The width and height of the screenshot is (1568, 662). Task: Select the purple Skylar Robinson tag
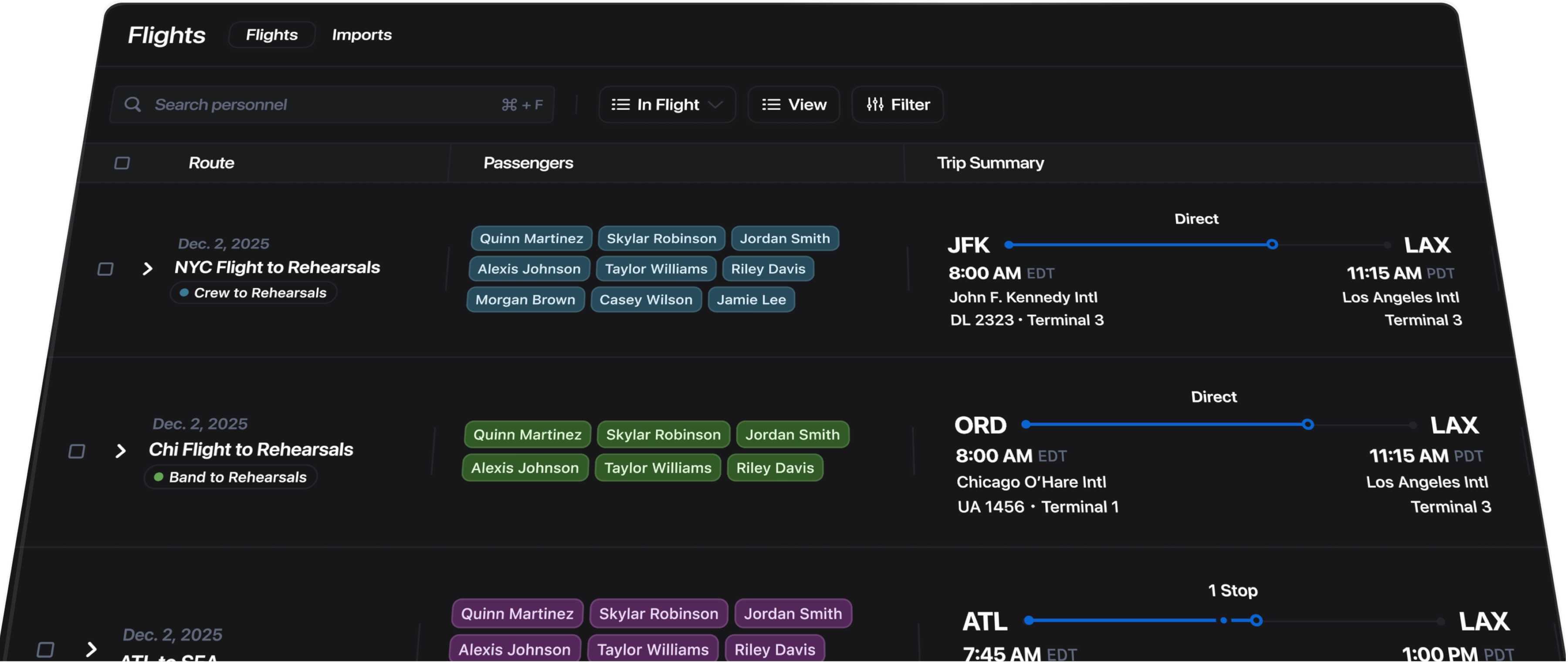pyautogui.click(x=658, y=613)
